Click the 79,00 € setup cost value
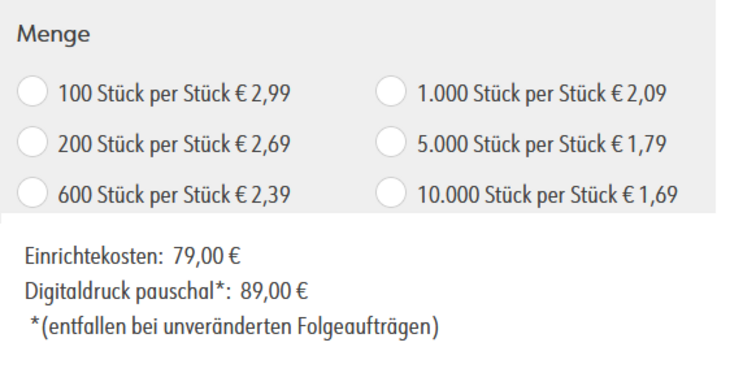 click(x=207, y=256)
